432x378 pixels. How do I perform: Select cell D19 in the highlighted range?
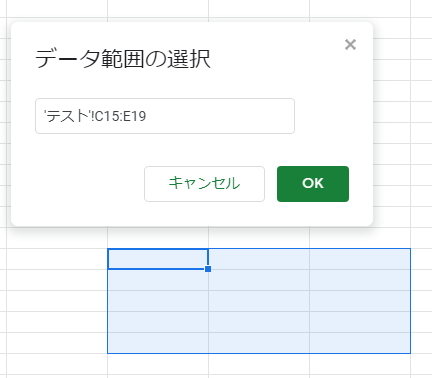tap(259, 343)
